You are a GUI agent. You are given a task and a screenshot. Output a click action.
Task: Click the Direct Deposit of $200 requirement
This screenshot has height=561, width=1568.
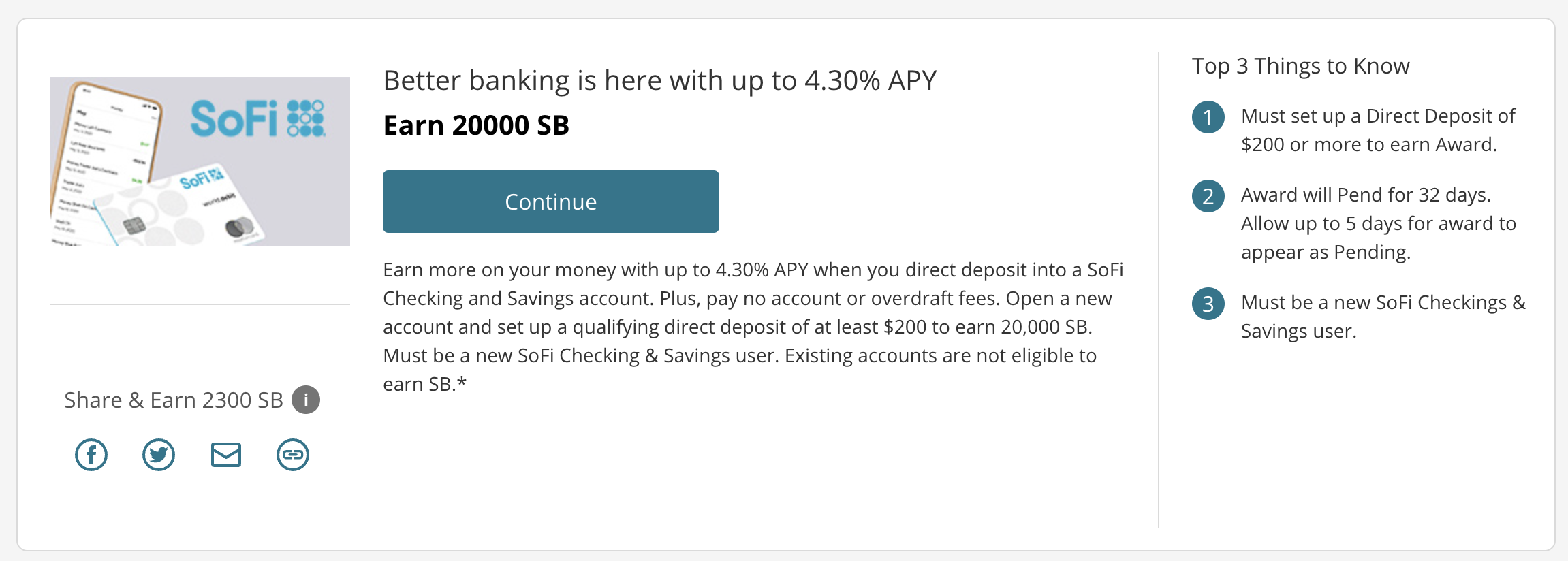tap(1377, 130)
